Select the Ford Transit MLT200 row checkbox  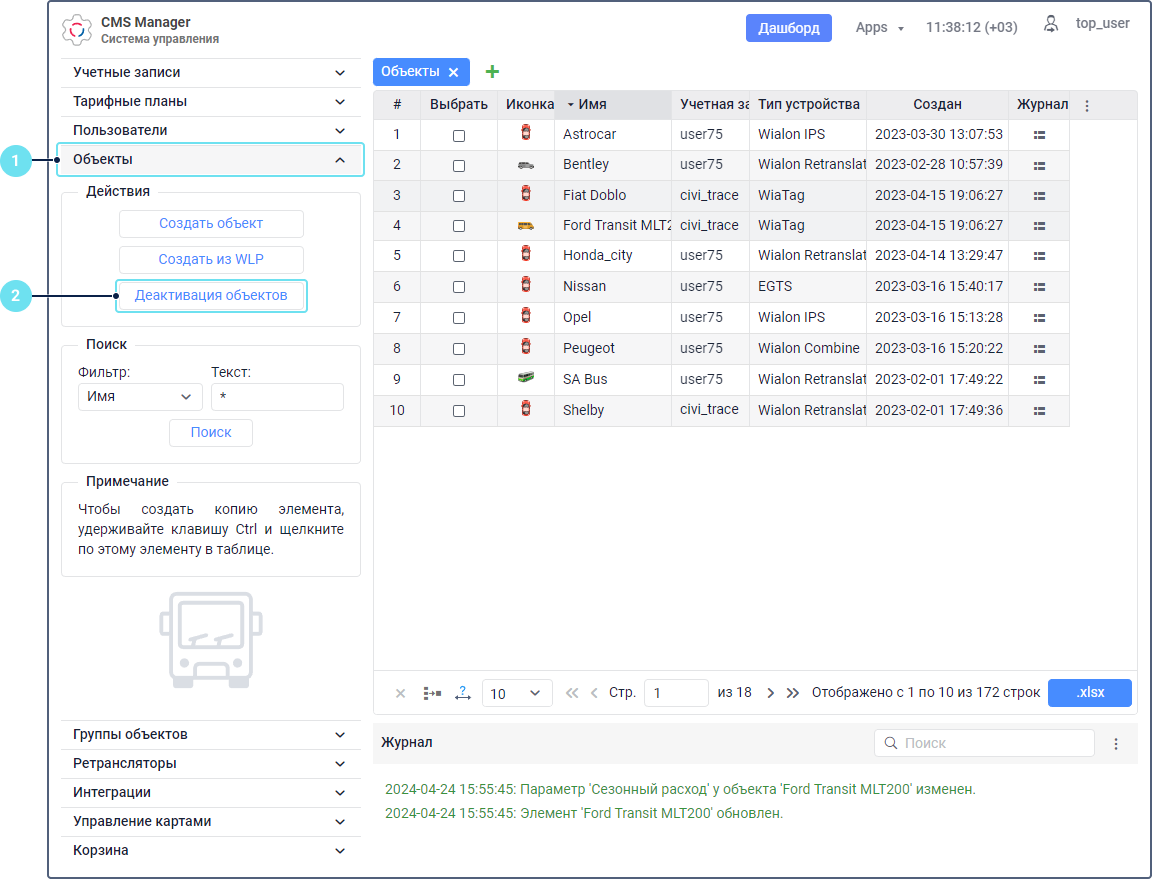[459, 227]
